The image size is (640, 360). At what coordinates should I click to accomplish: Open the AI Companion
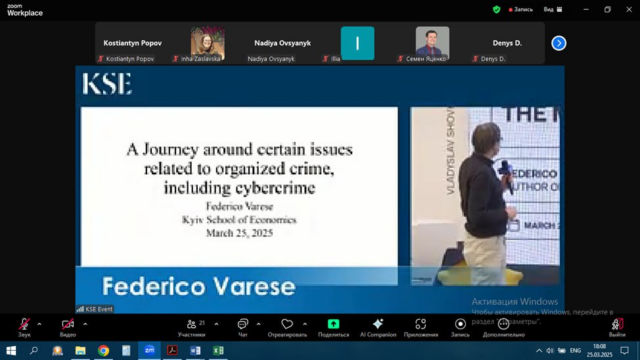(x=378, y=328)
